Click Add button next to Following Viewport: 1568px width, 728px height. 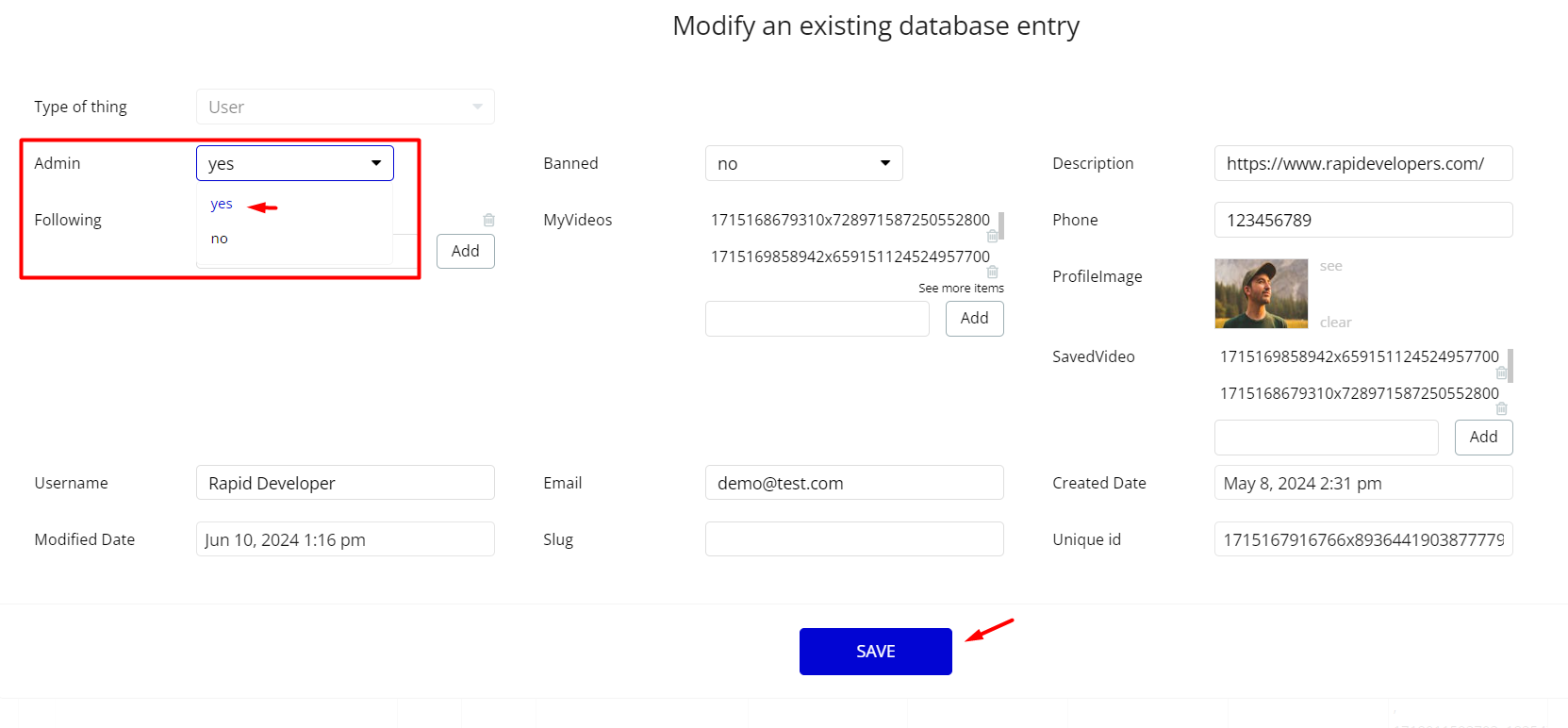tap(466, 251)
